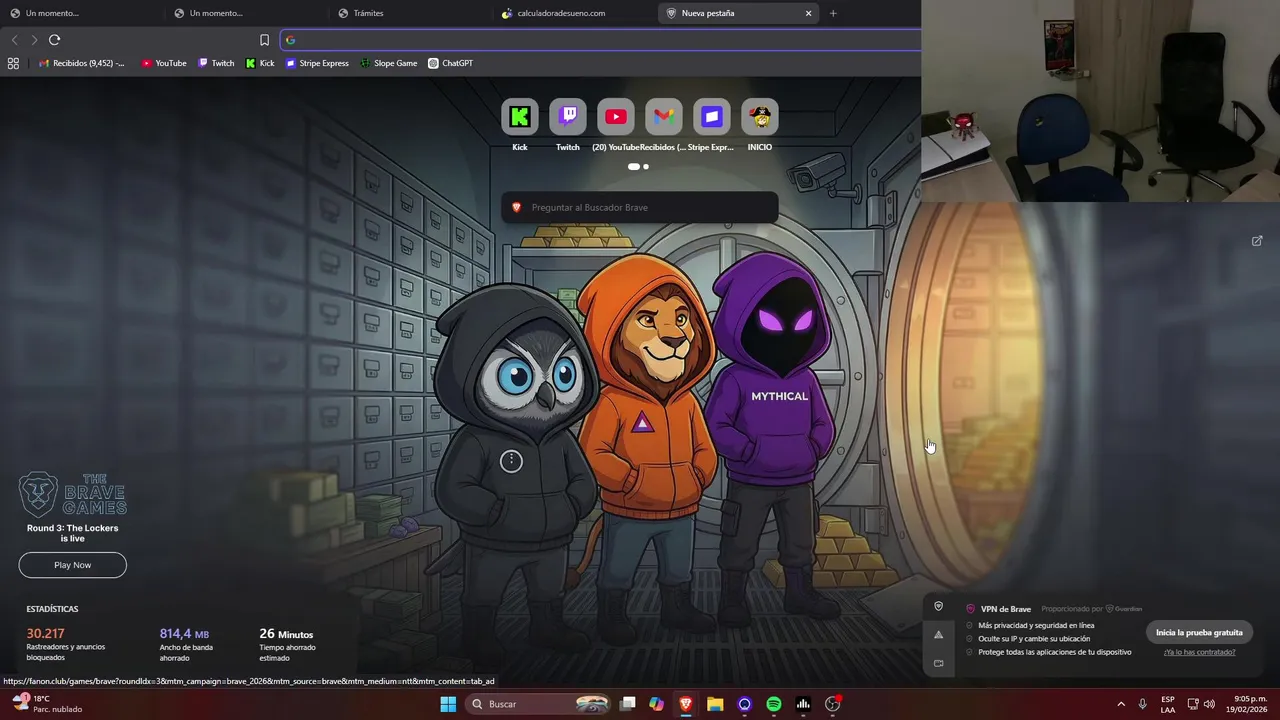Open the background image external link icon
This screenshot has height=720, width=1280.
(x=1257, y=241)
